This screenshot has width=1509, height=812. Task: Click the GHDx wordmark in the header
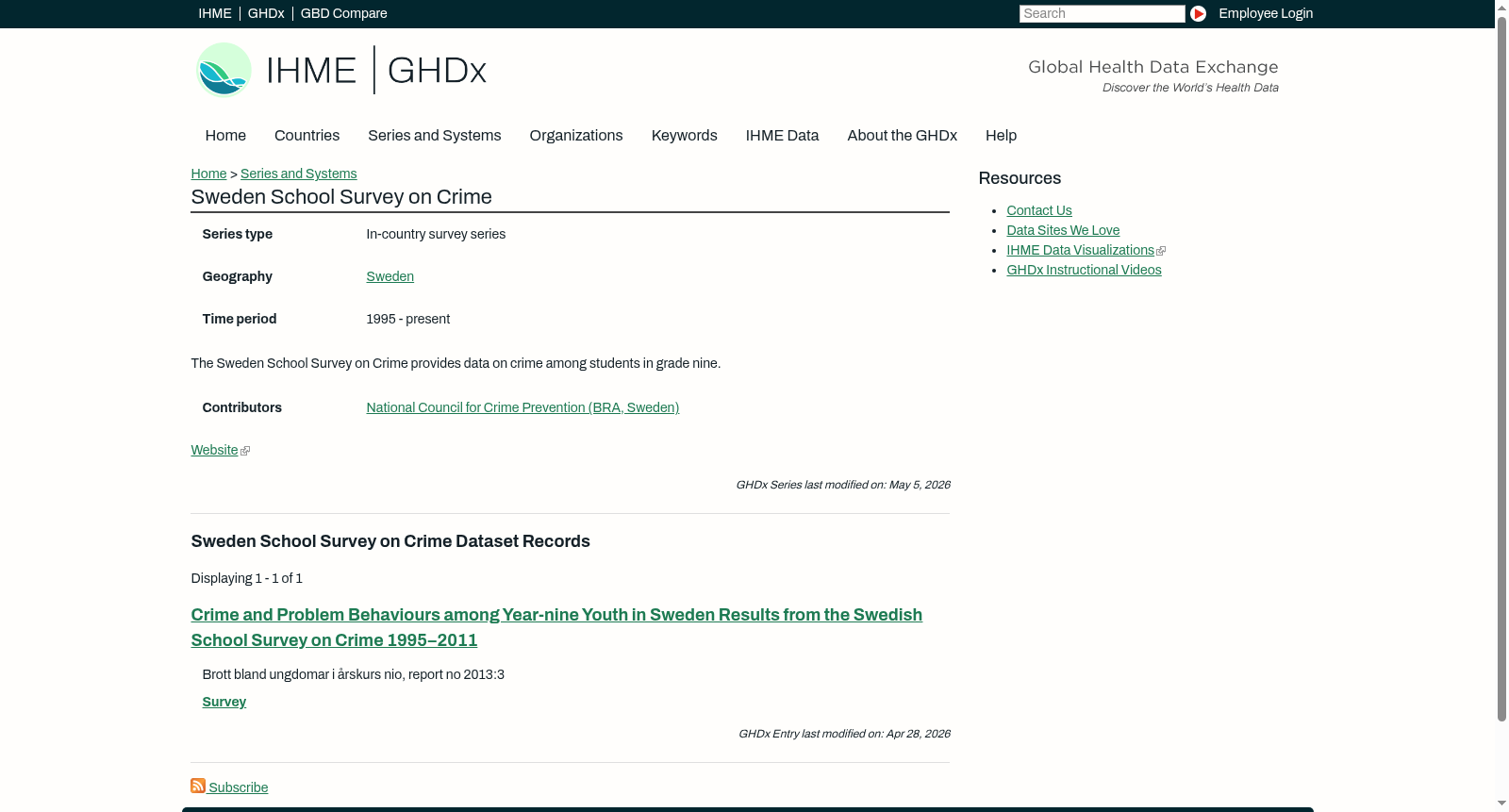point(437,71)
